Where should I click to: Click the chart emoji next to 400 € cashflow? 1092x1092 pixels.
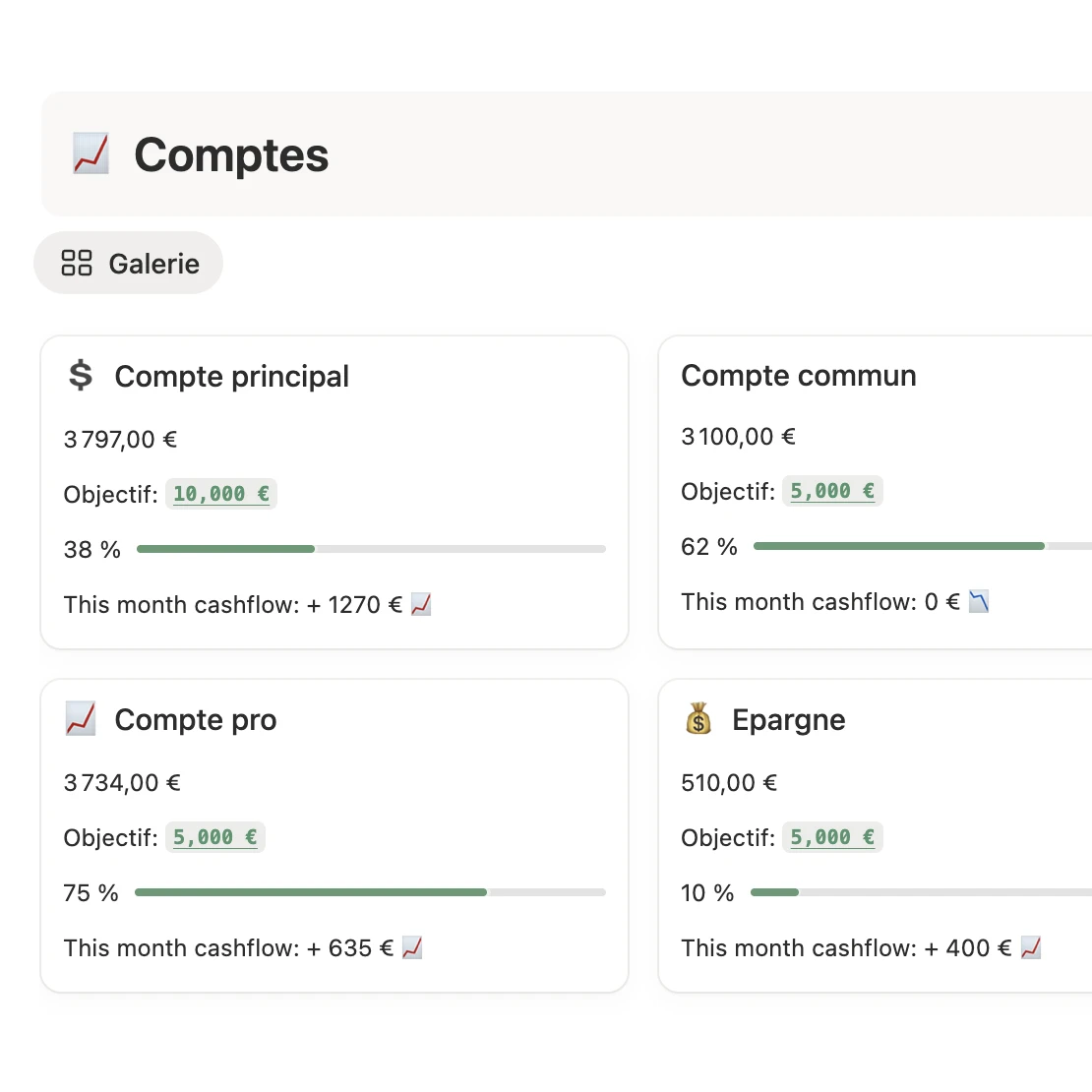tap(1031, 947)
